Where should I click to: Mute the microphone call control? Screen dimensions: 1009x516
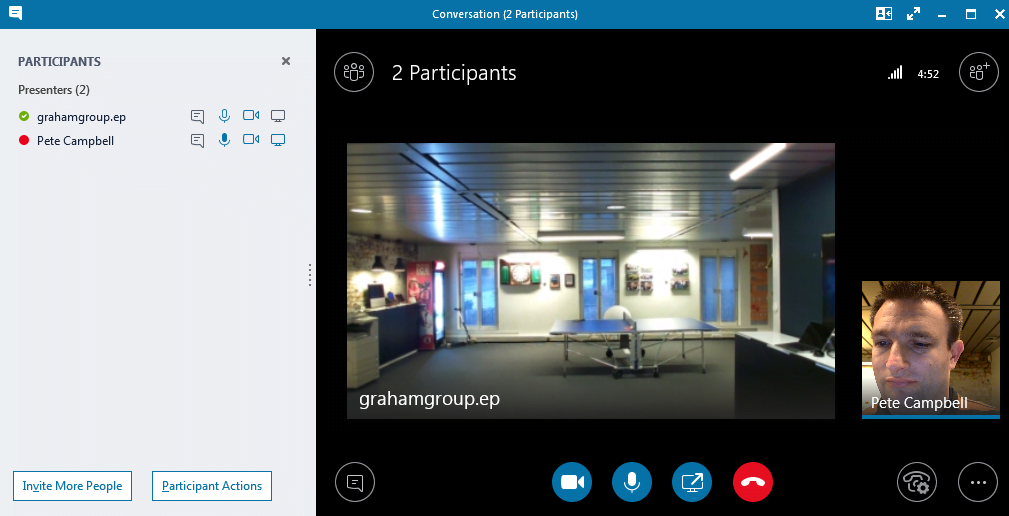(x=632, y=482)
